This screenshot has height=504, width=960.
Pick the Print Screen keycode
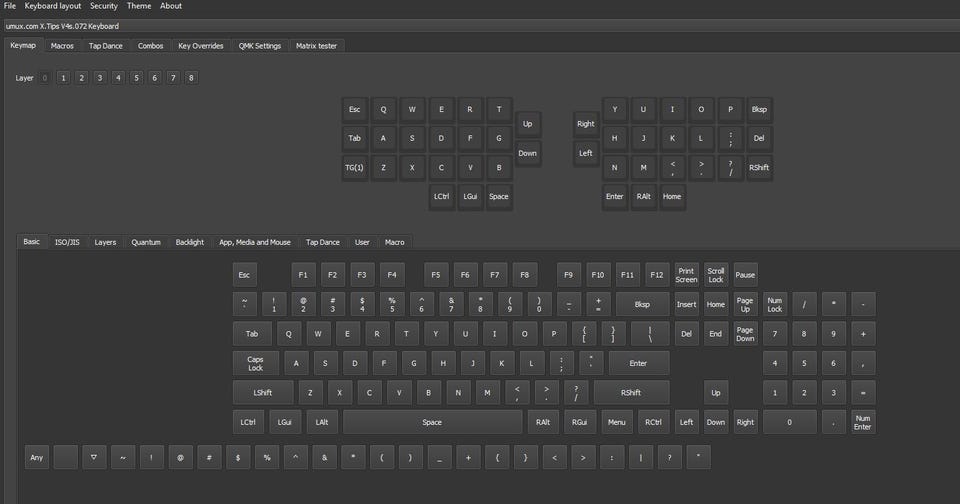[x=686, y=275]
